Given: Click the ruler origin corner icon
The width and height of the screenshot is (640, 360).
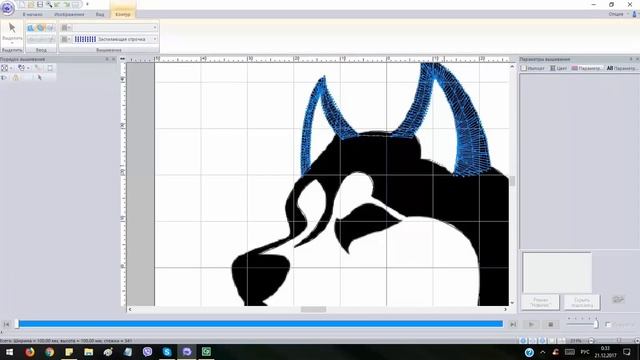Looking at the screenshot, I should [122, 59].
